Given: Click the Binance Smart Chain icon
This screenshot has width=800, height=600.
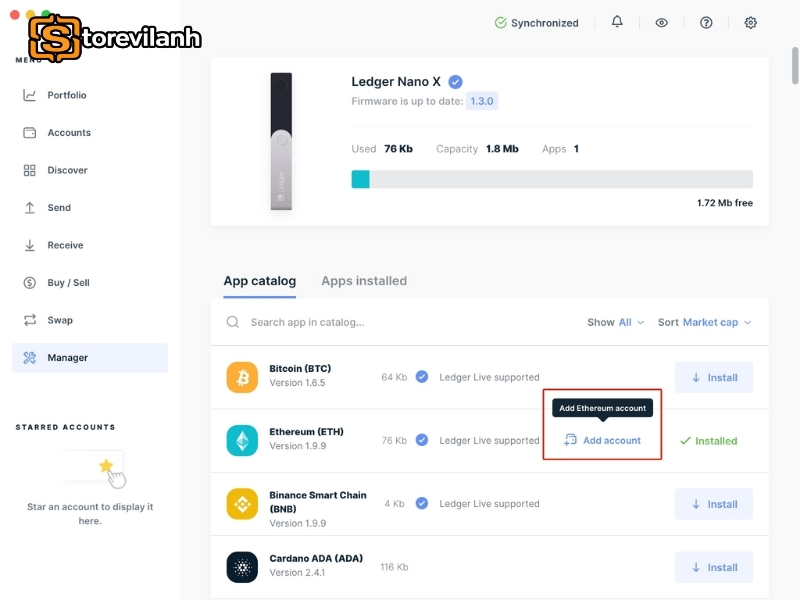Looking at the screenshot, I should pyautogui.click(x=242, y=504).
